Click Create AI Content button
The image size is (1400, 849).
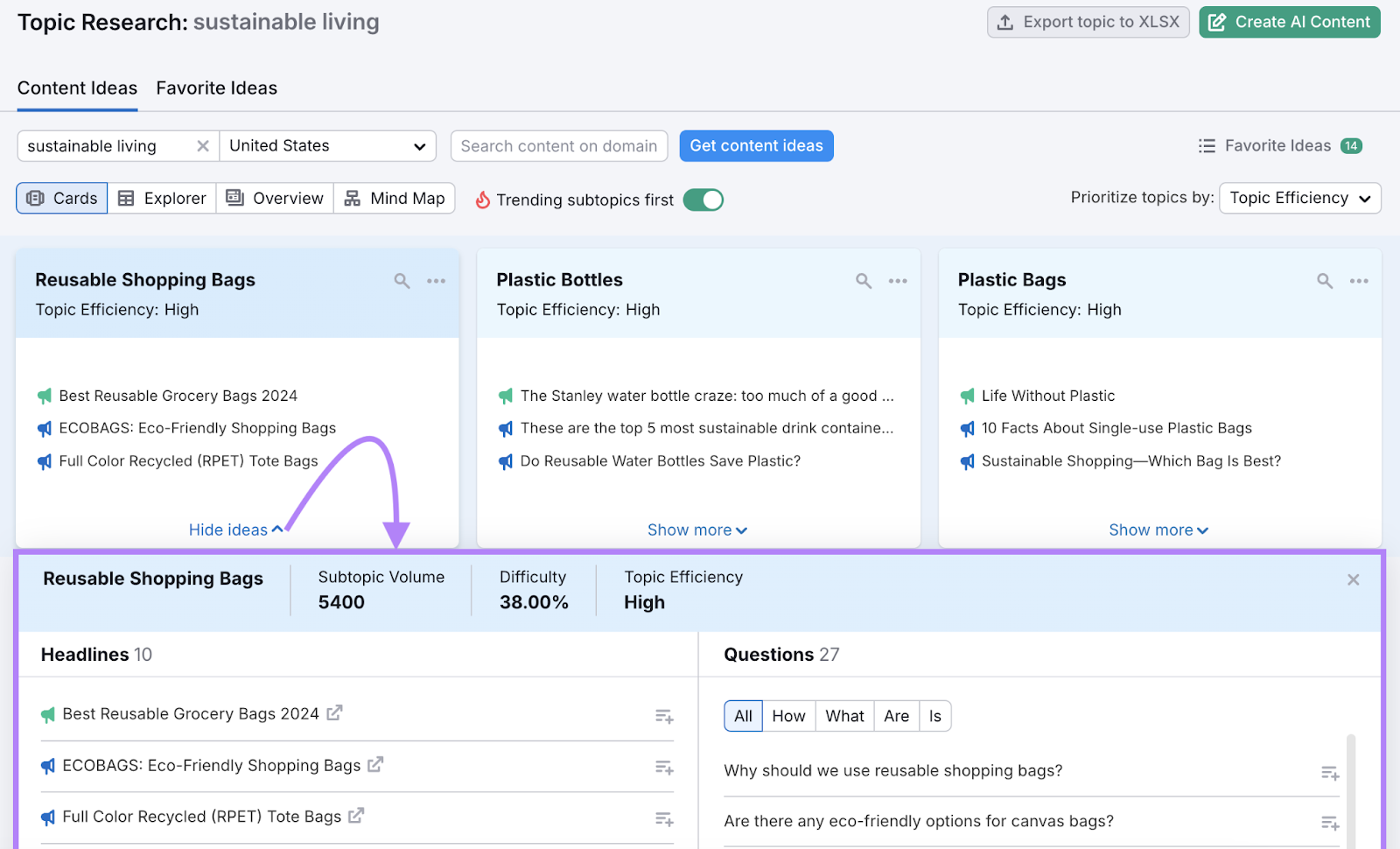(1289, 23)
